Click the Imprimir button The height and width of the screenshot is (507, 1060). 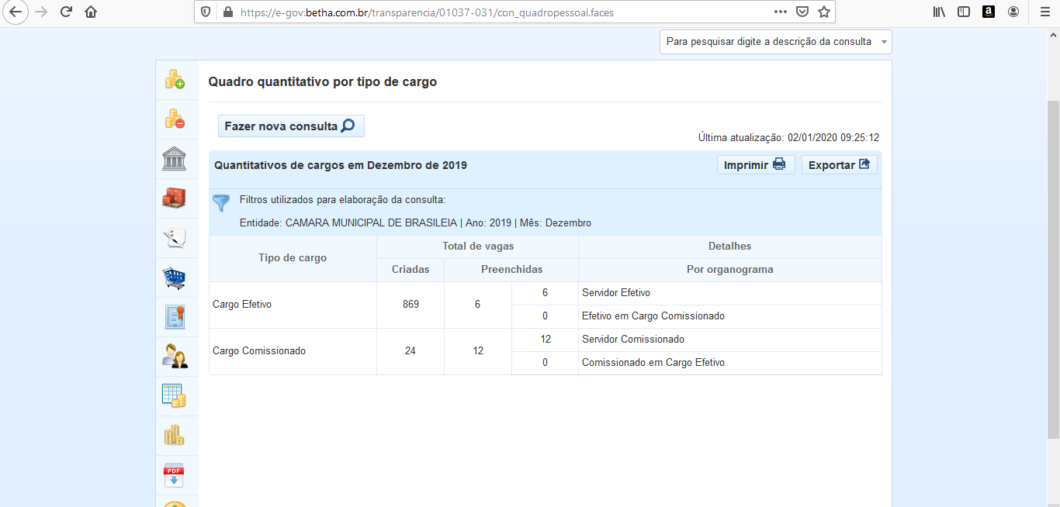[756, 165]
